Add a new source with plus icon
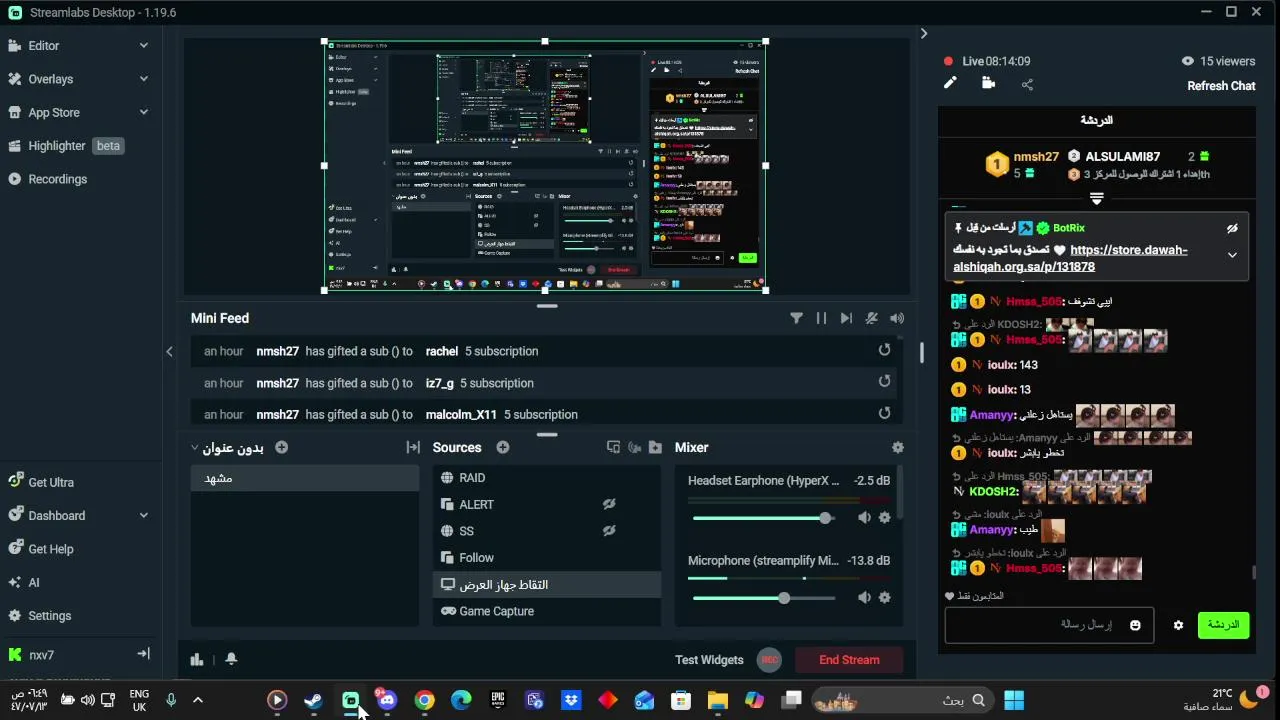 (503, 447)
